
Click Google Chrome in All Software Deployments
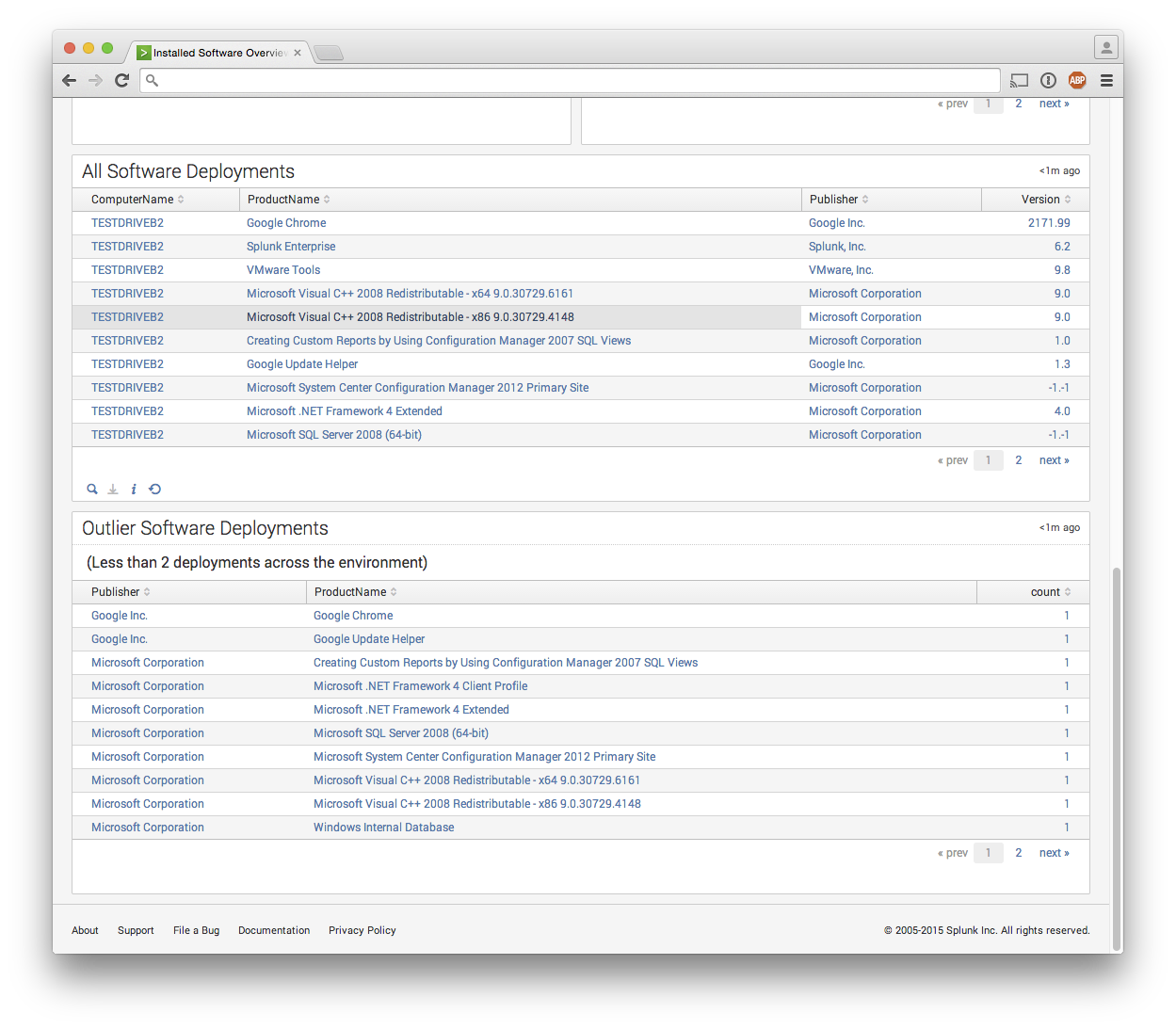pos(286,223)
